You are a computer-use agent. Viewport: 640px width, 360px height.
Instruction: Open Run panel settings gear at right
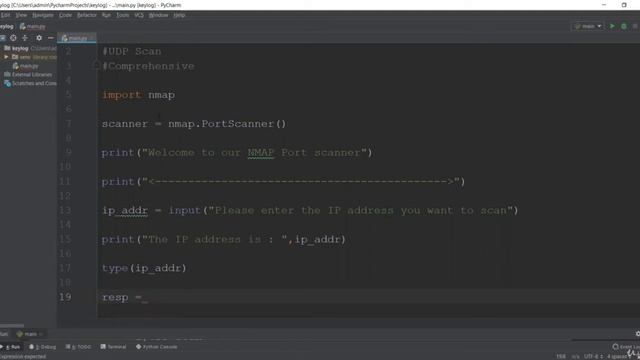[638, 334]
